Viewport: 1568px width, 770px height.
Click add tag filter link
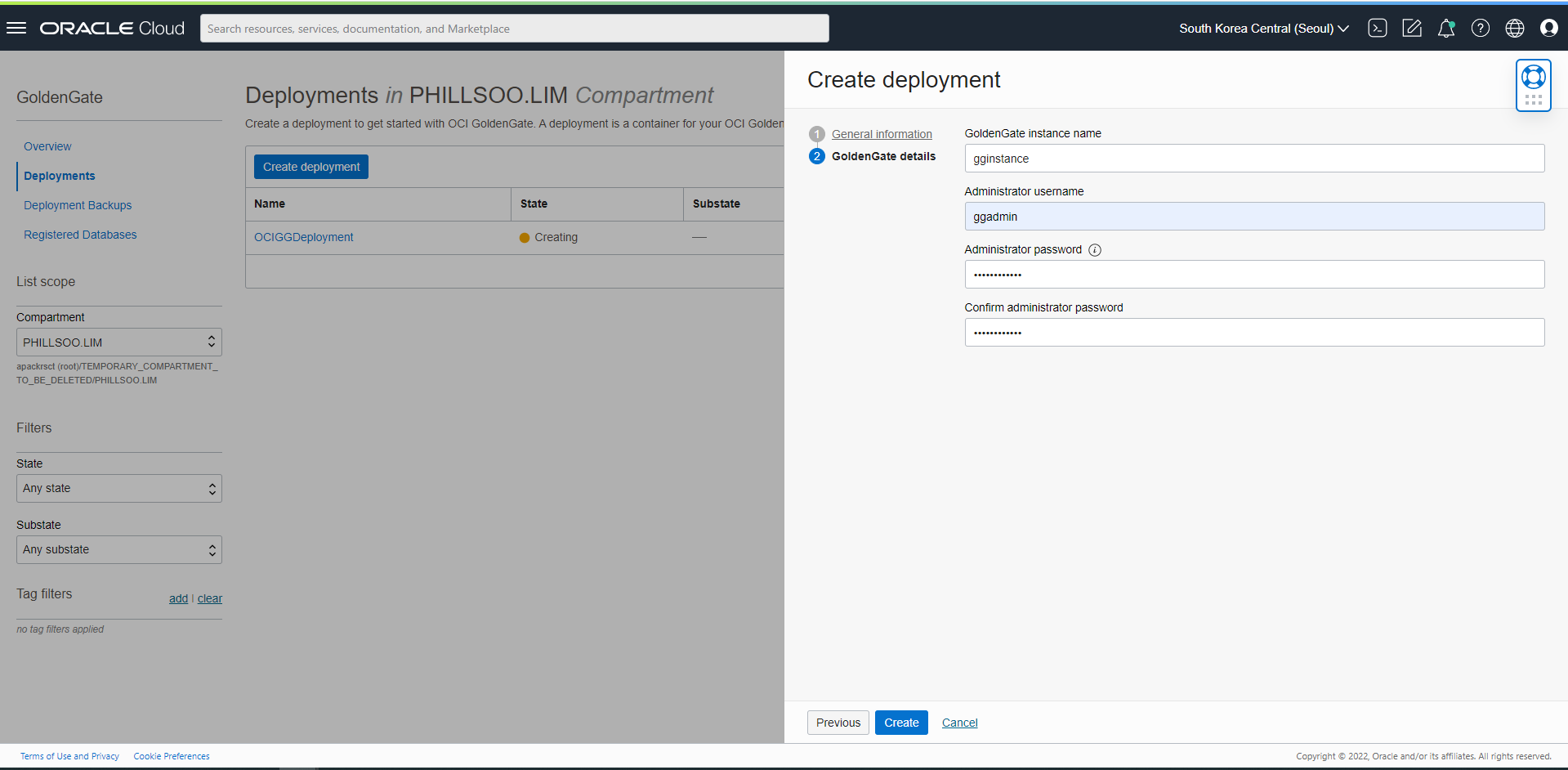tap(178, 598)
